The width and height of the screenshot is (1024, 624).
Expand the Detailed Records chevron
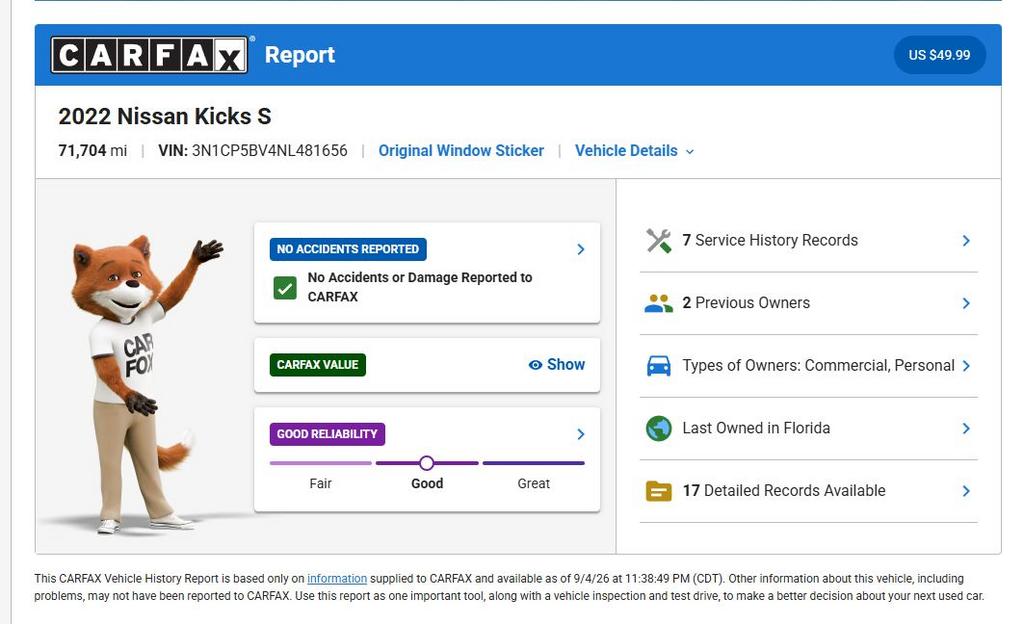pos(966,491)
